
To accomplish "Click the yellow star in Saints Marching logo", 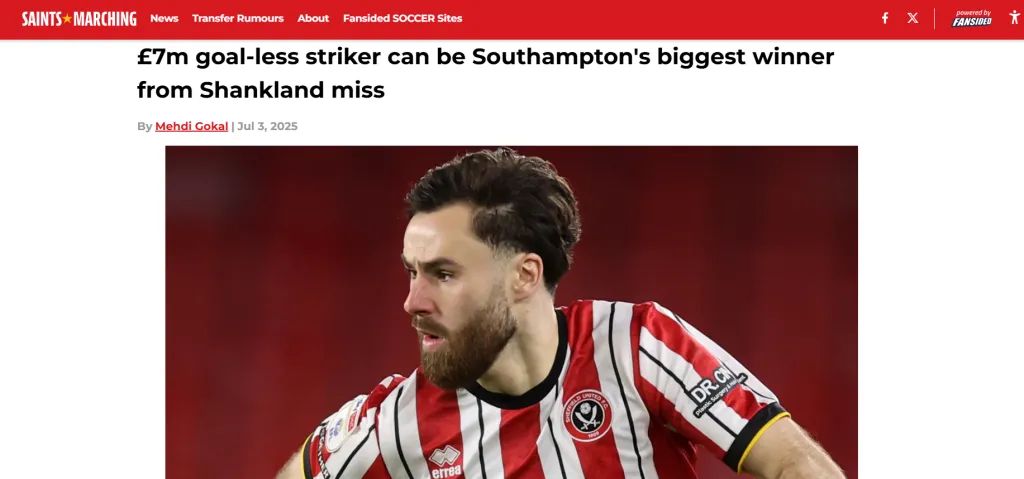I will [x=67, y=18].
